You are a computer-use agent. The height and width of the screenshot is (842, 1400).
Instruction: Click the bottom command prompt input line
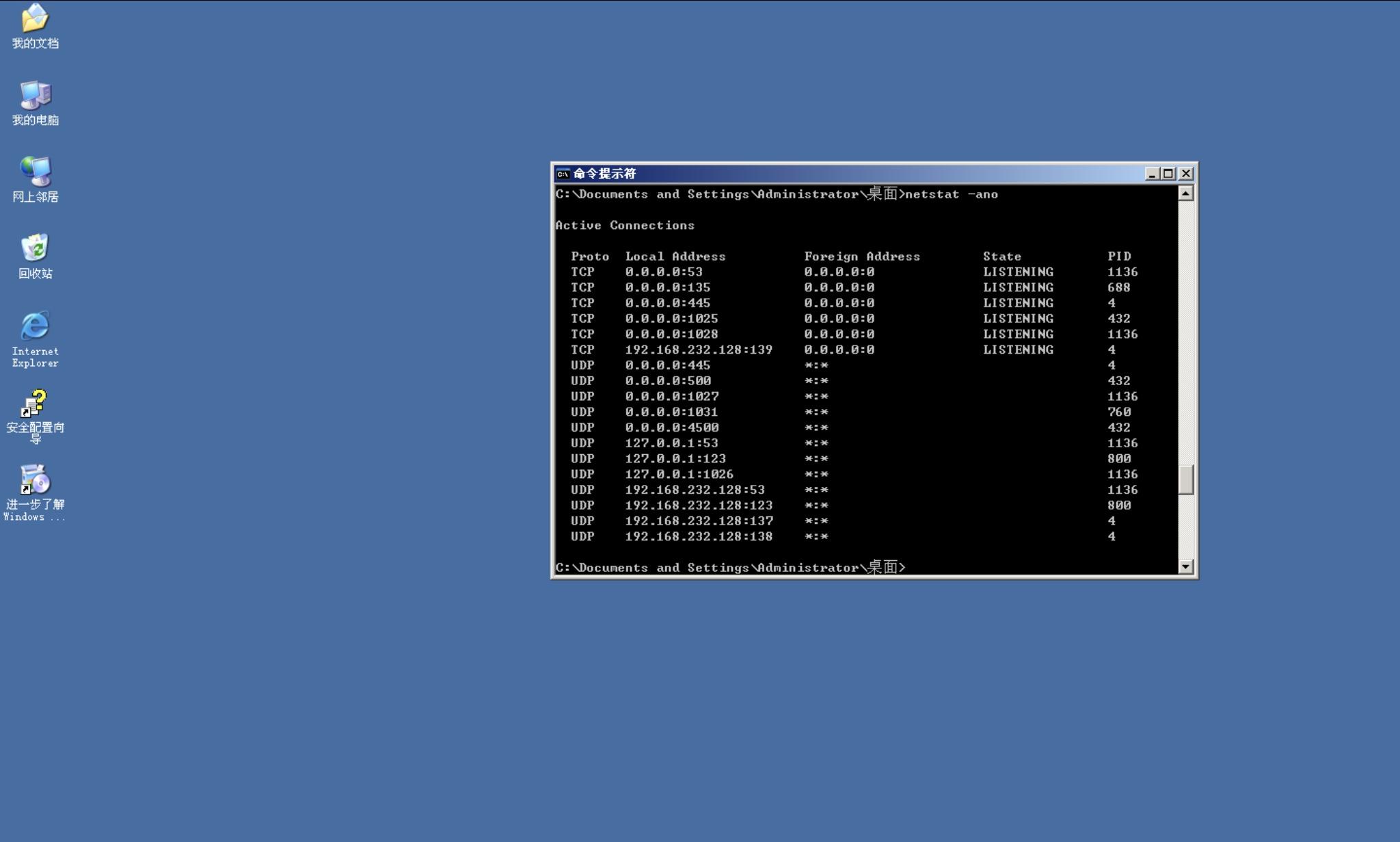point(730,568)
